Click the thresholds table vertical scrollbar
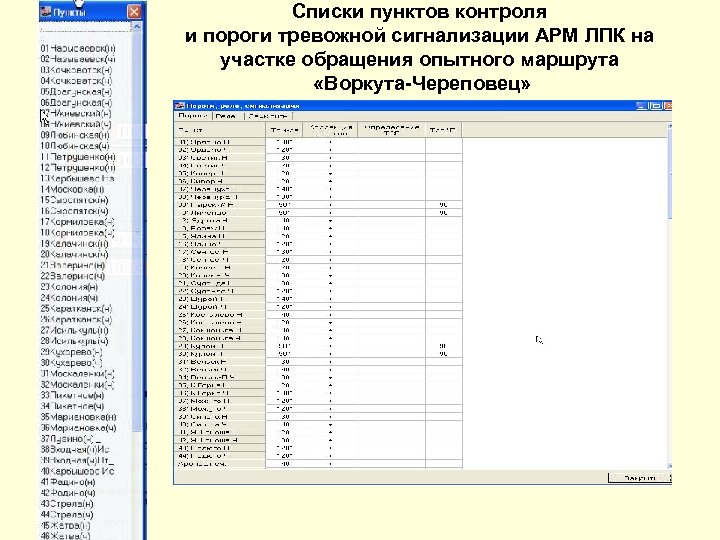The height and width of the screenshot is (540, 720). [x=669, y=296]
